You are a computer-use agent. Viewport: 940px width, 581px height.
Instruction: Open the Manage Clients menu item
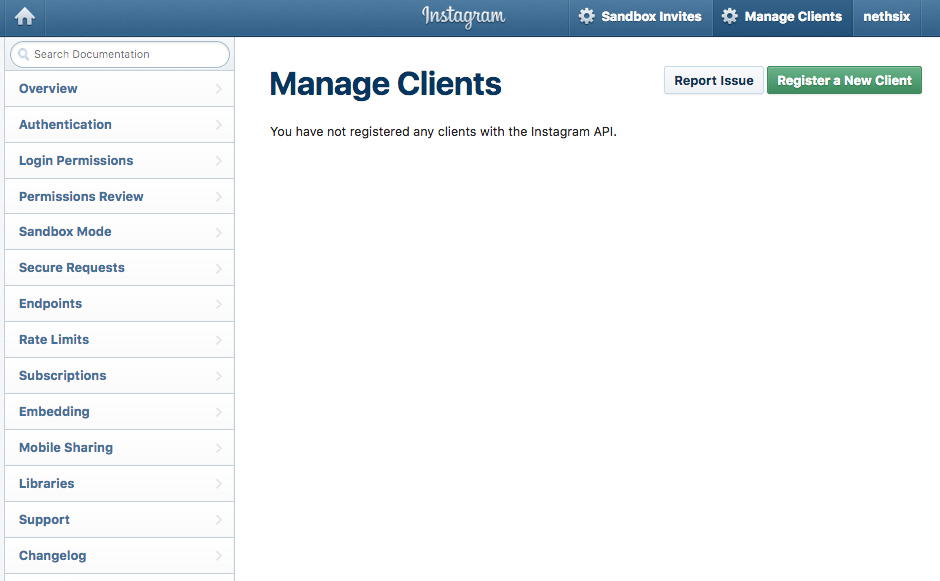pyautogui.click(x=782, y=17)
